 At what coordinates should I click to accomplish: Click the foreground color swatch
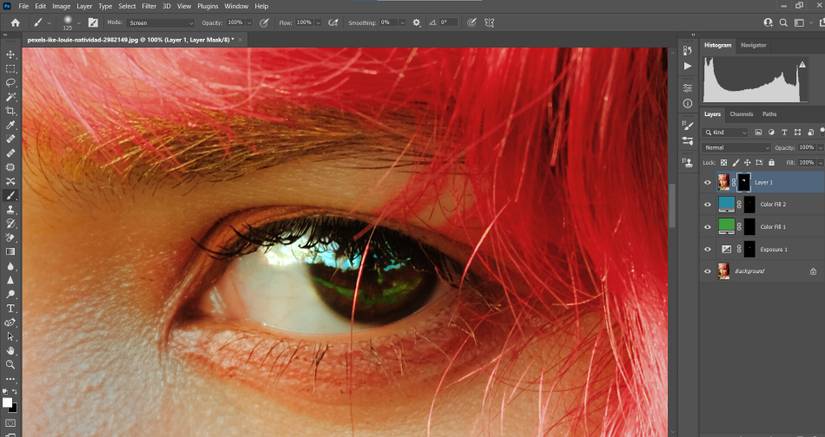pyautogui.click(x=7, y=403)
